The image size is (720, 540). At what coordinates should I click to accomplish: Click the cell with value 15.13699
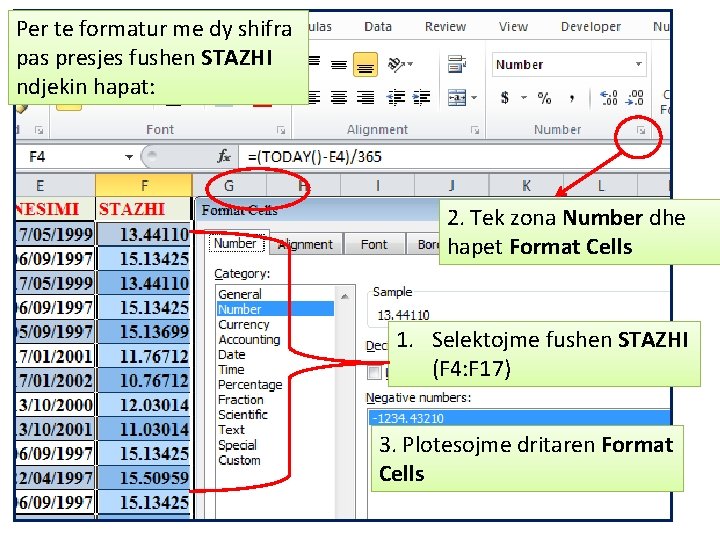tap(144, 332)
